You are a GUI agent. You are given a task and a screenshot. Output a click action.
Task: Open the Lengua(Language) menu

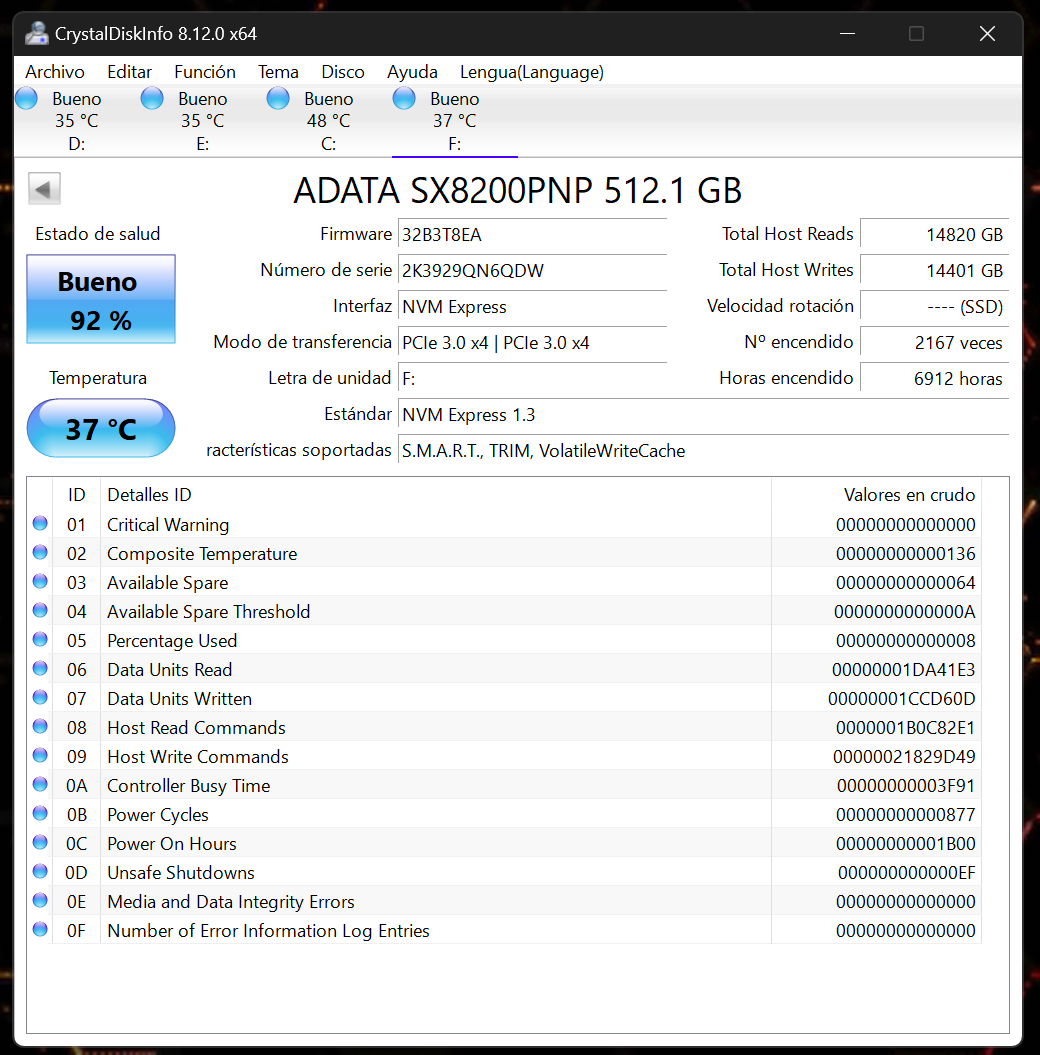point(531,72)
